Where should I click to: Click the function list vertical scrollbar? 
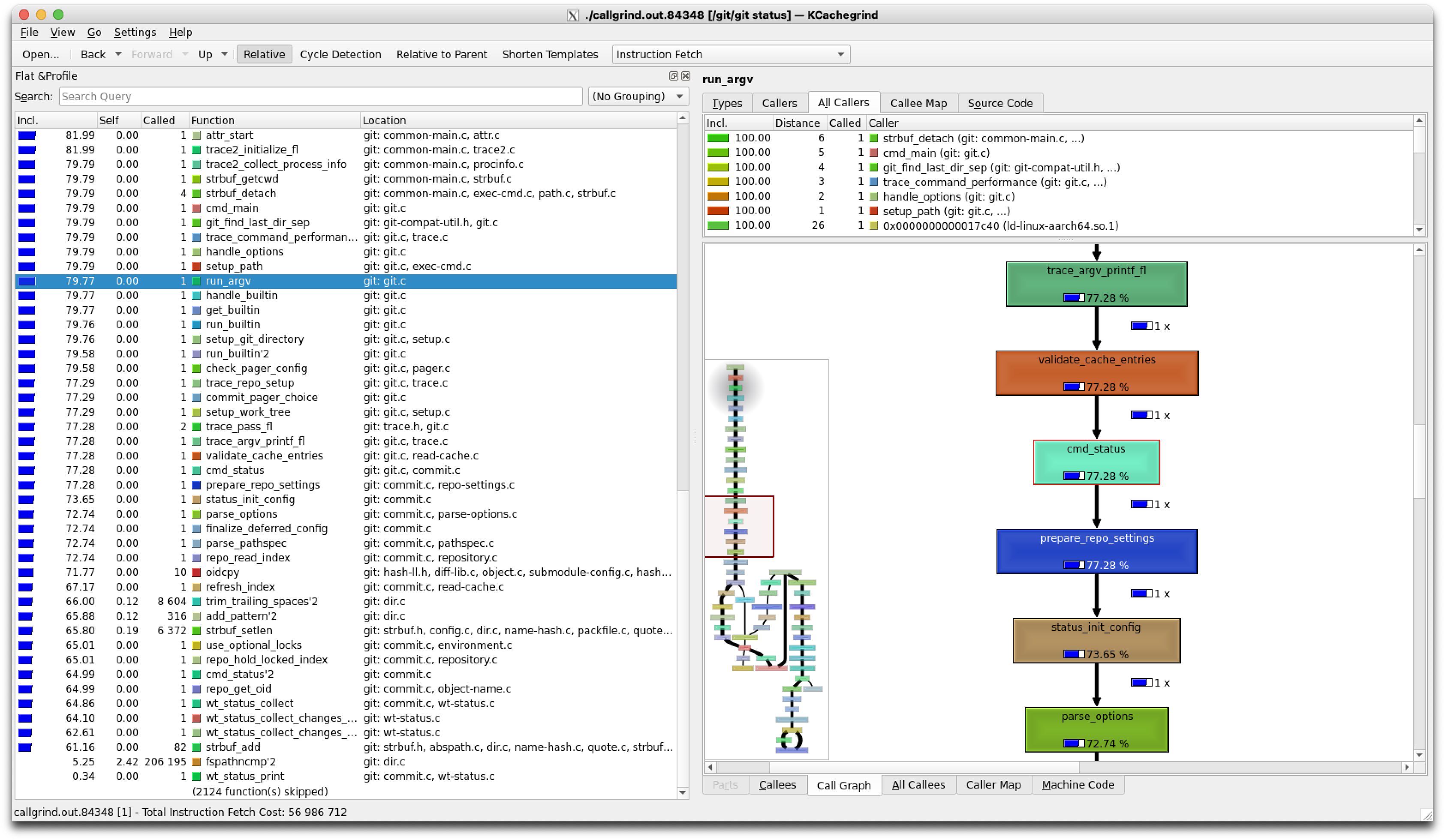682,456
